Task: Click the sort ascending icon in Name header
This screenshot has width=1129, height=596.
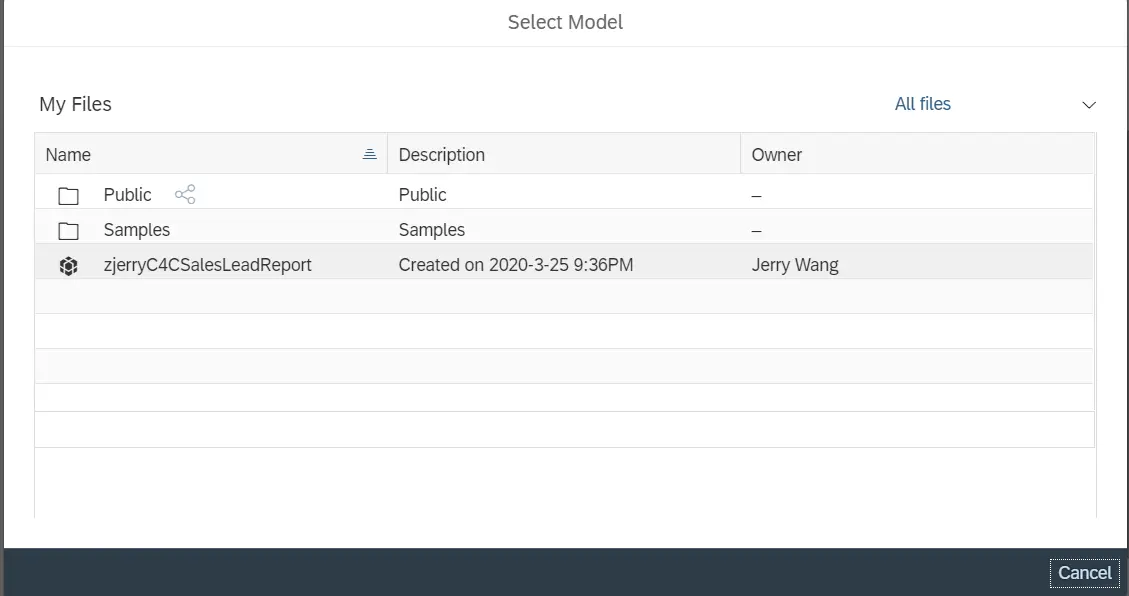Action: (x=369, y=154)
